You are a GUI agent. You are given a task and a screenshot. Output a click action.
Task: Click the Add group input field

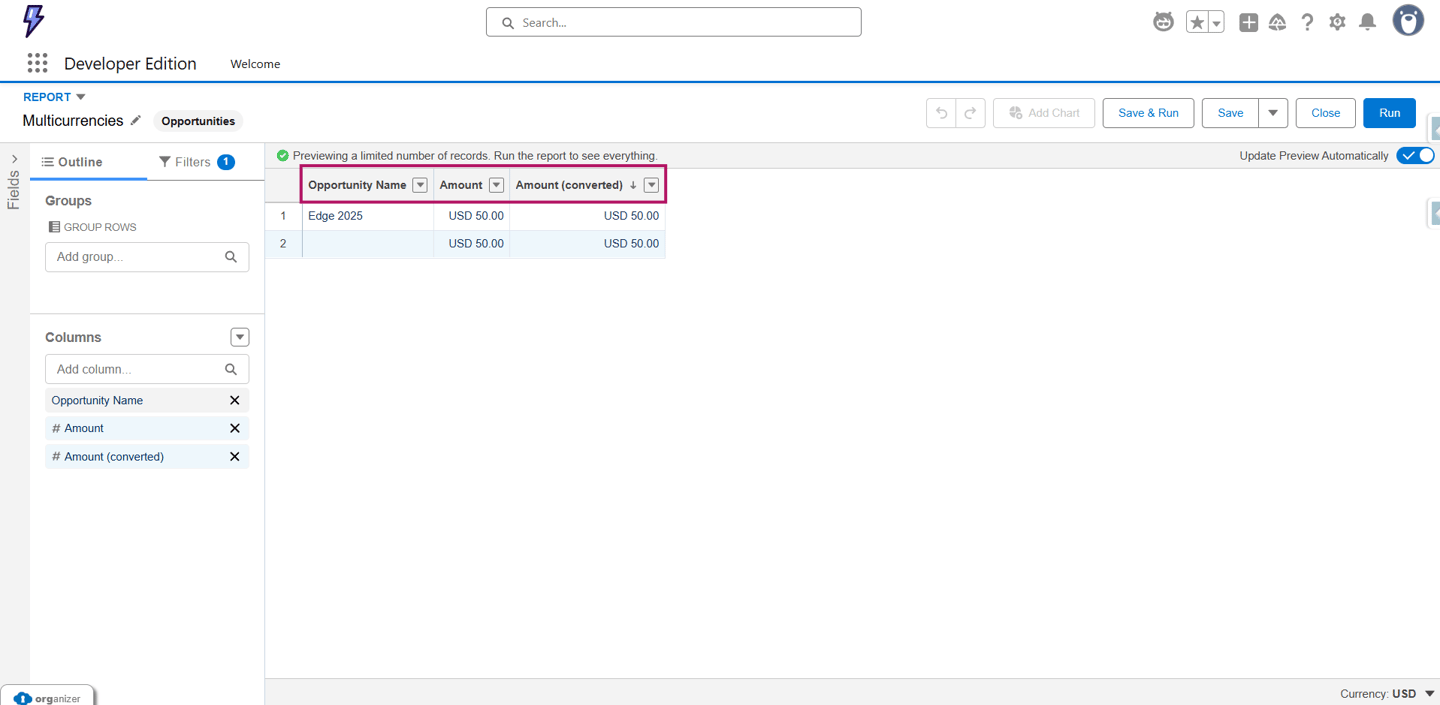pos(147,257)
